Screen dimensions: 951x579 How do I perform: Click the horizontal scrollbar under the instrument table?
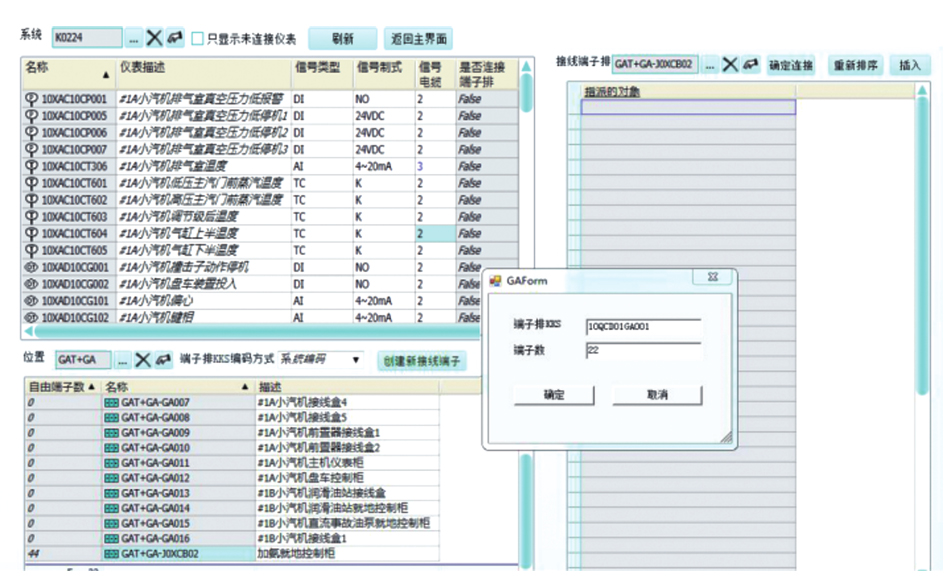(x=255, y=331)
